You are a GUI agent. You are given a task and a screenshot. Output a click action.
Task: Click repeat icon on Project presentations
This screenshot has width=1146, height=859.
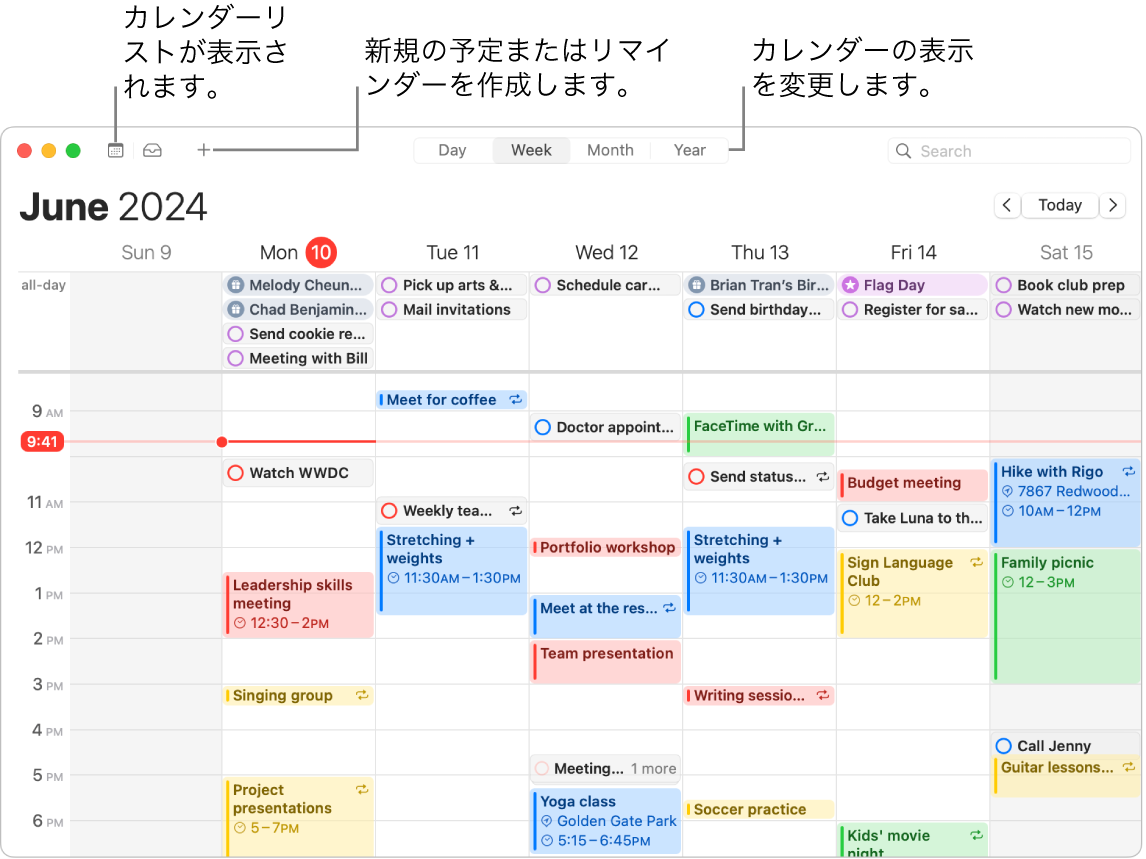[362, 790]
